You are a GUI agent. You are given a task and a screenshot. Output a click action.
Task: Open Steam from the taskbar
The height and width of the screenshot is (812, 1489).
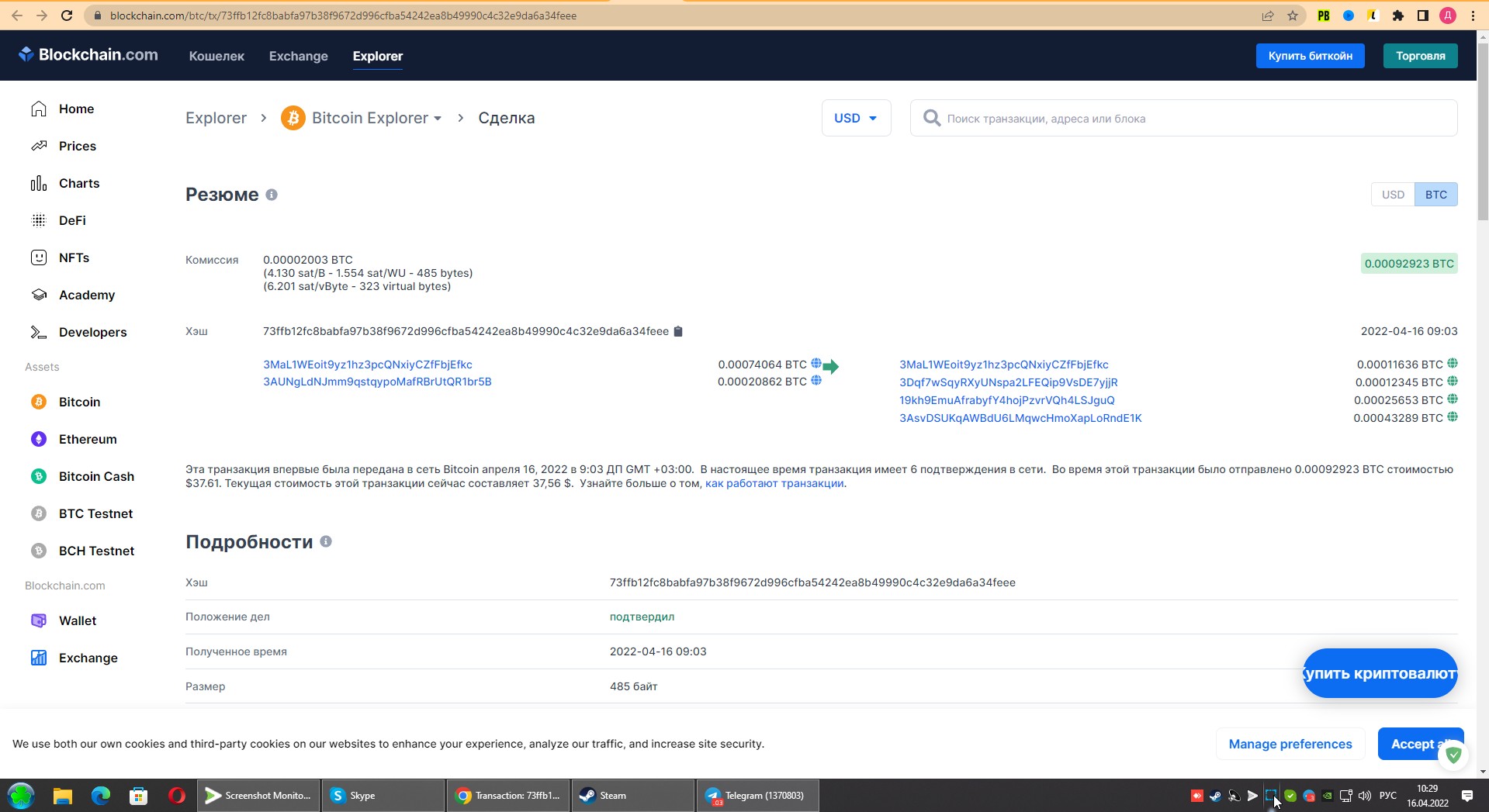633,796
